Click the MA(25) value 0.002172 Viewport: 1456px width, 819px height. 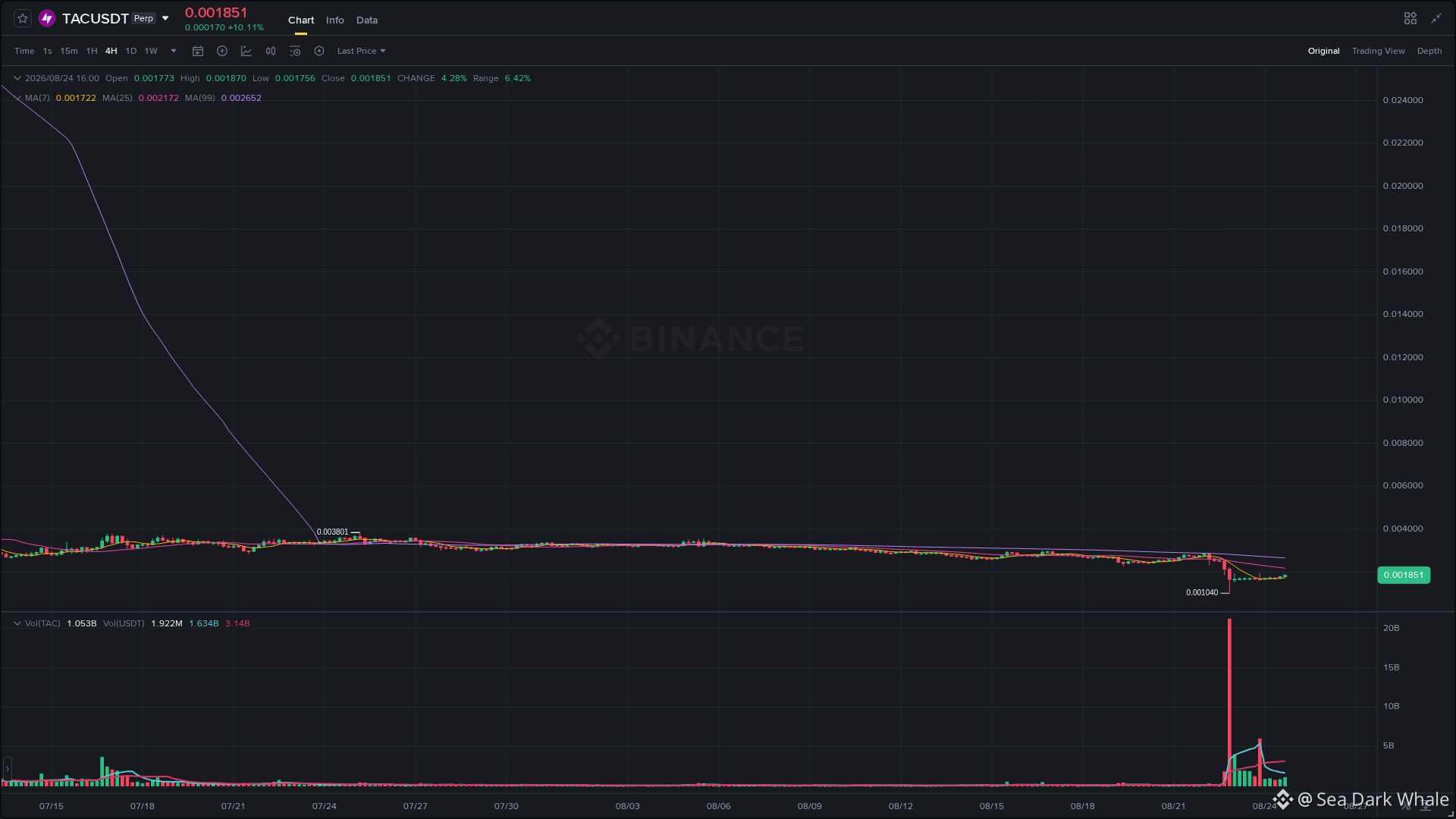point(158,98)
